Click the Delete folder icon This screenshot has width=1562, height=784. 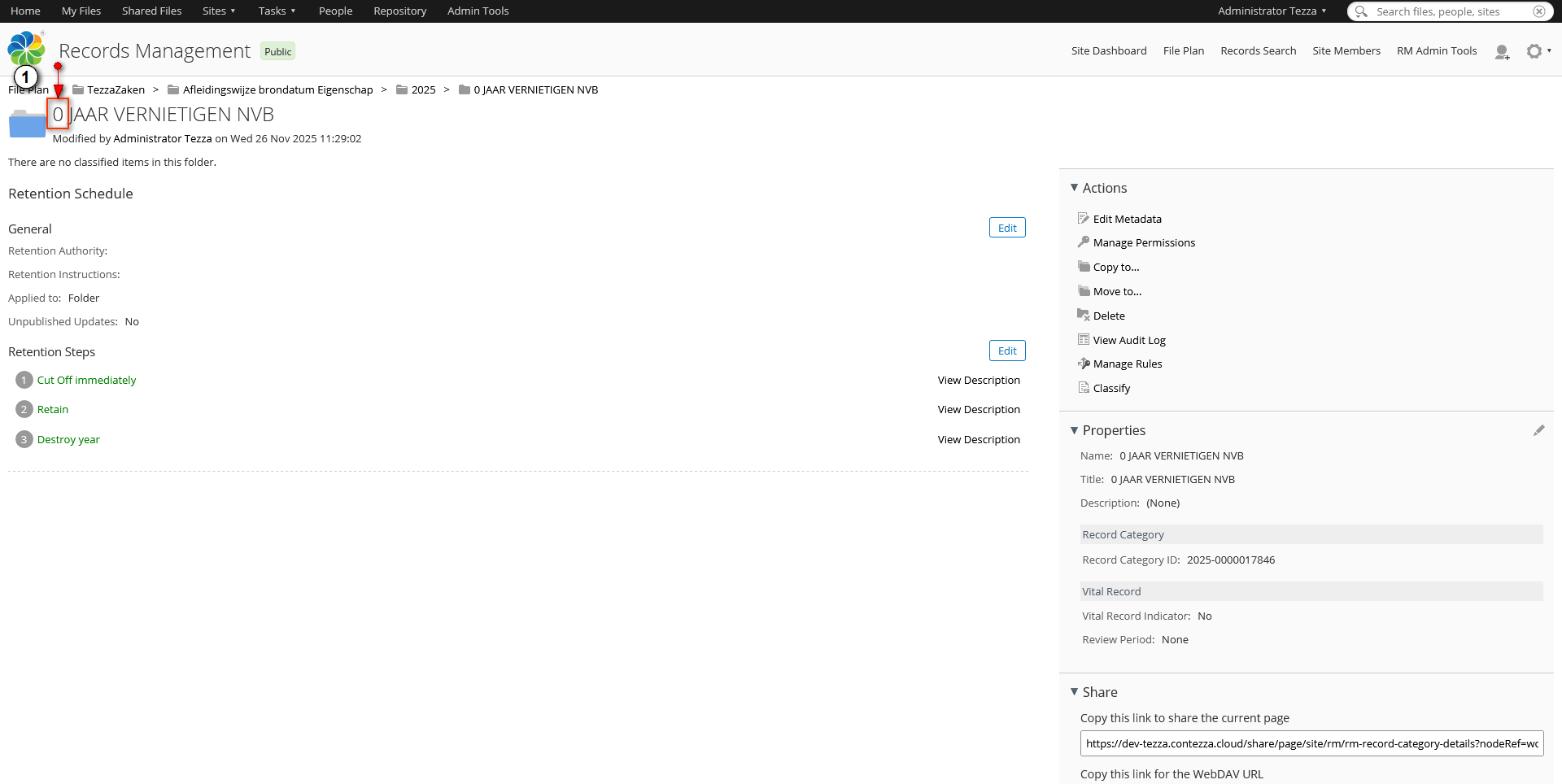coord(1084,316)
